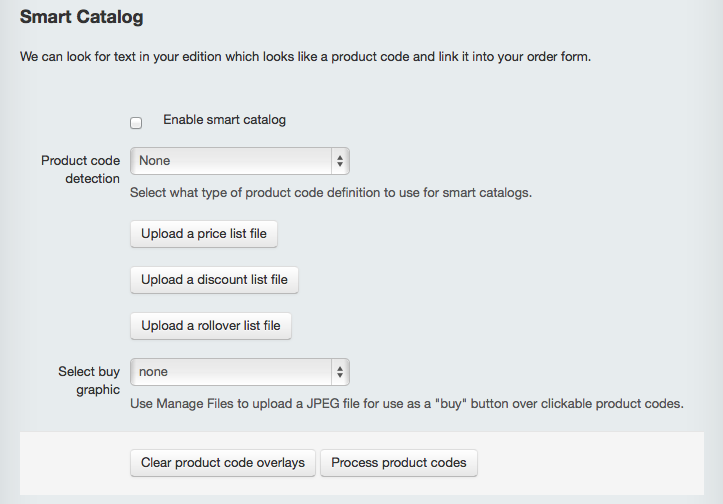The height and width of the screenshot is (504, 723).
Task: Click the 'Product code detection' field label
Action: pos(81,170)
